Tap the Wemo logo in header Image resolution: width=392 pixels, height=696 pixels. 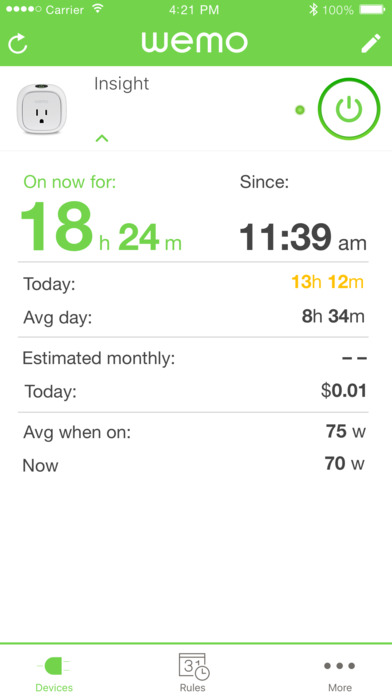click(x=194, y=42)
